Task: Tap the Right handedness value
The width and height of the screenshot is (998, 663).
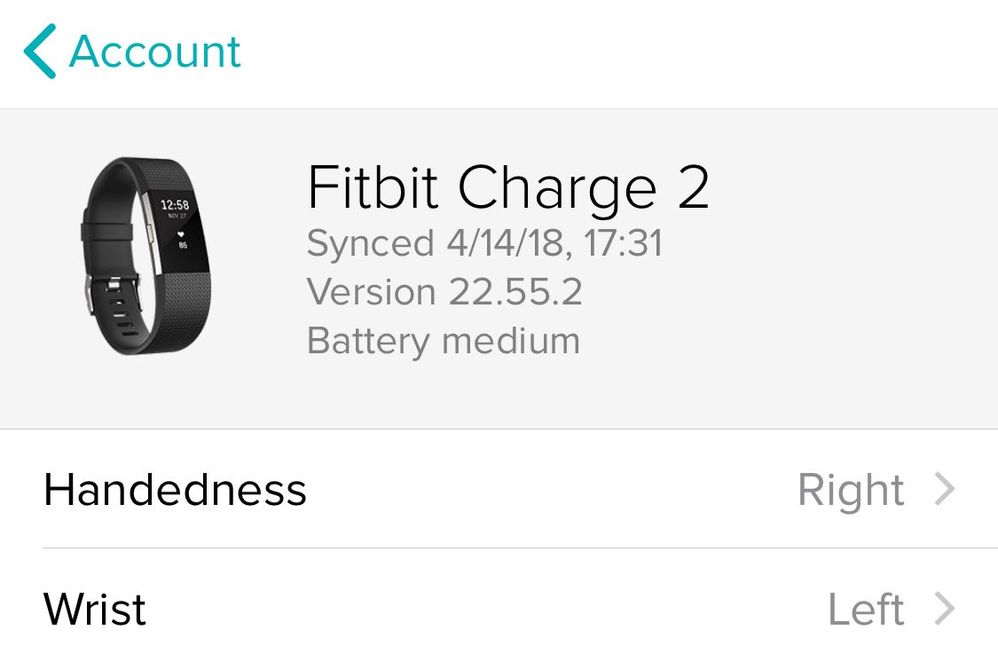Action: [x=850, y=491]
